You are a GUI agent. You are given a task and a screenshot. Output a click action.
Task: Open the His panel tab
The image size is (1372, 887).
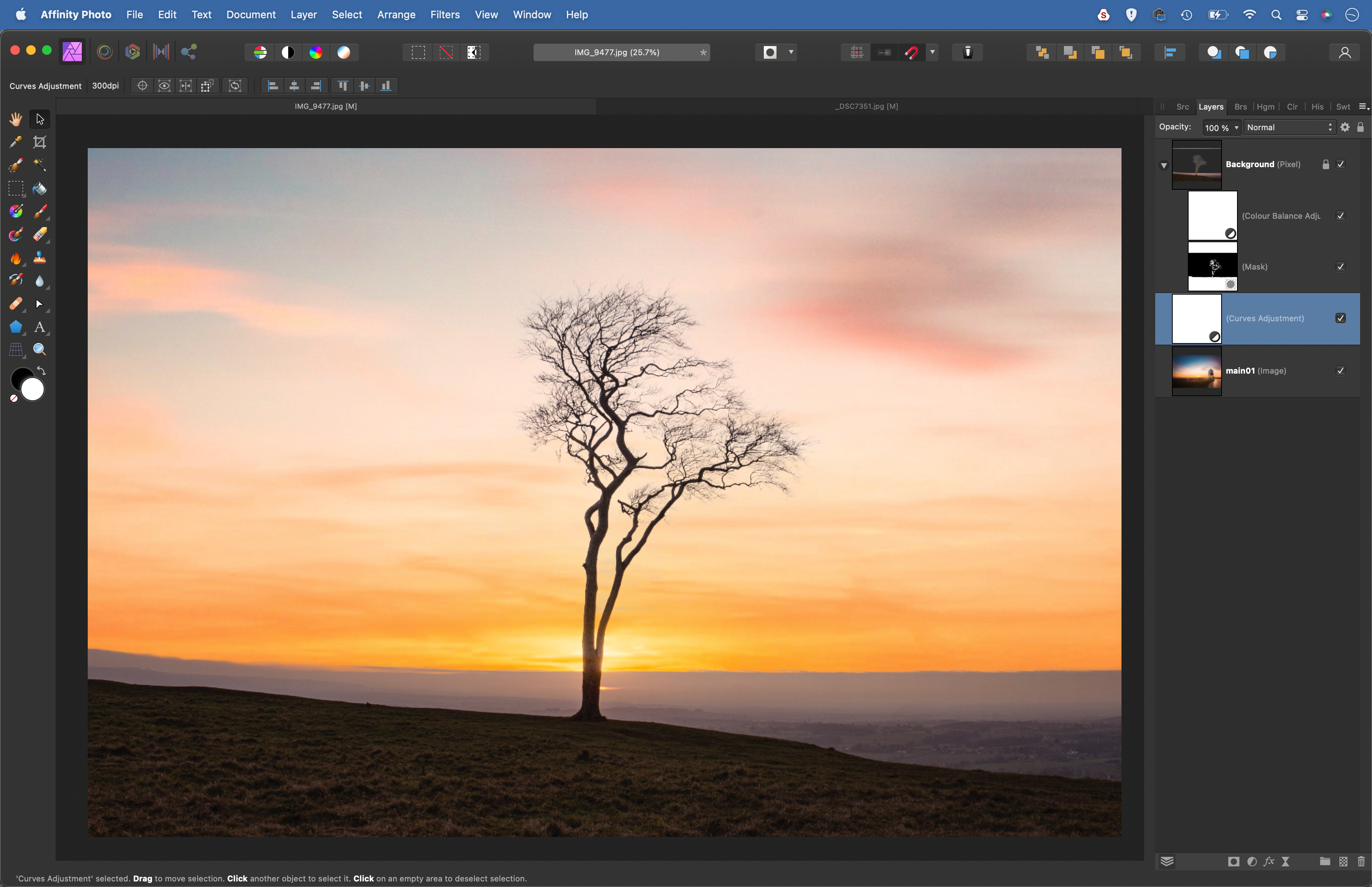(x=1317, y=106)
